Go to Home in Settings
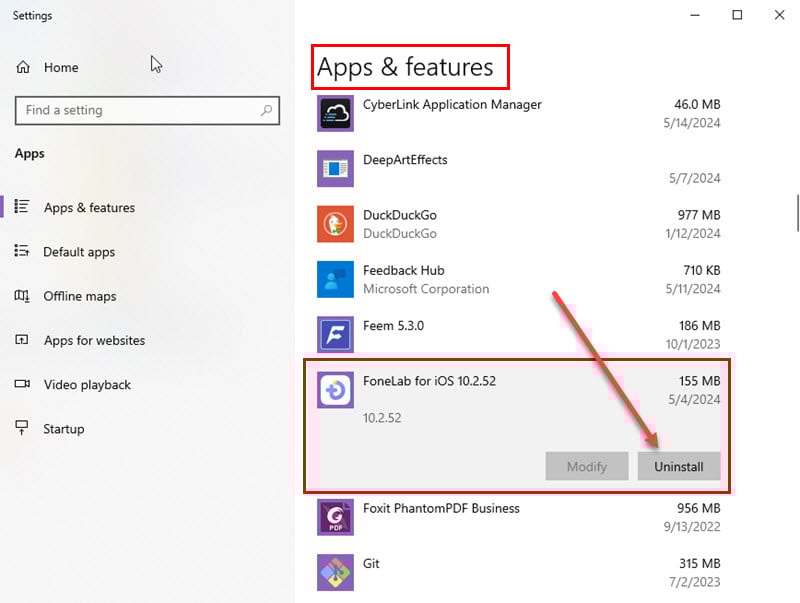Image resolution: width=800 pixels, height=603 pixels. tap(61, 67)
